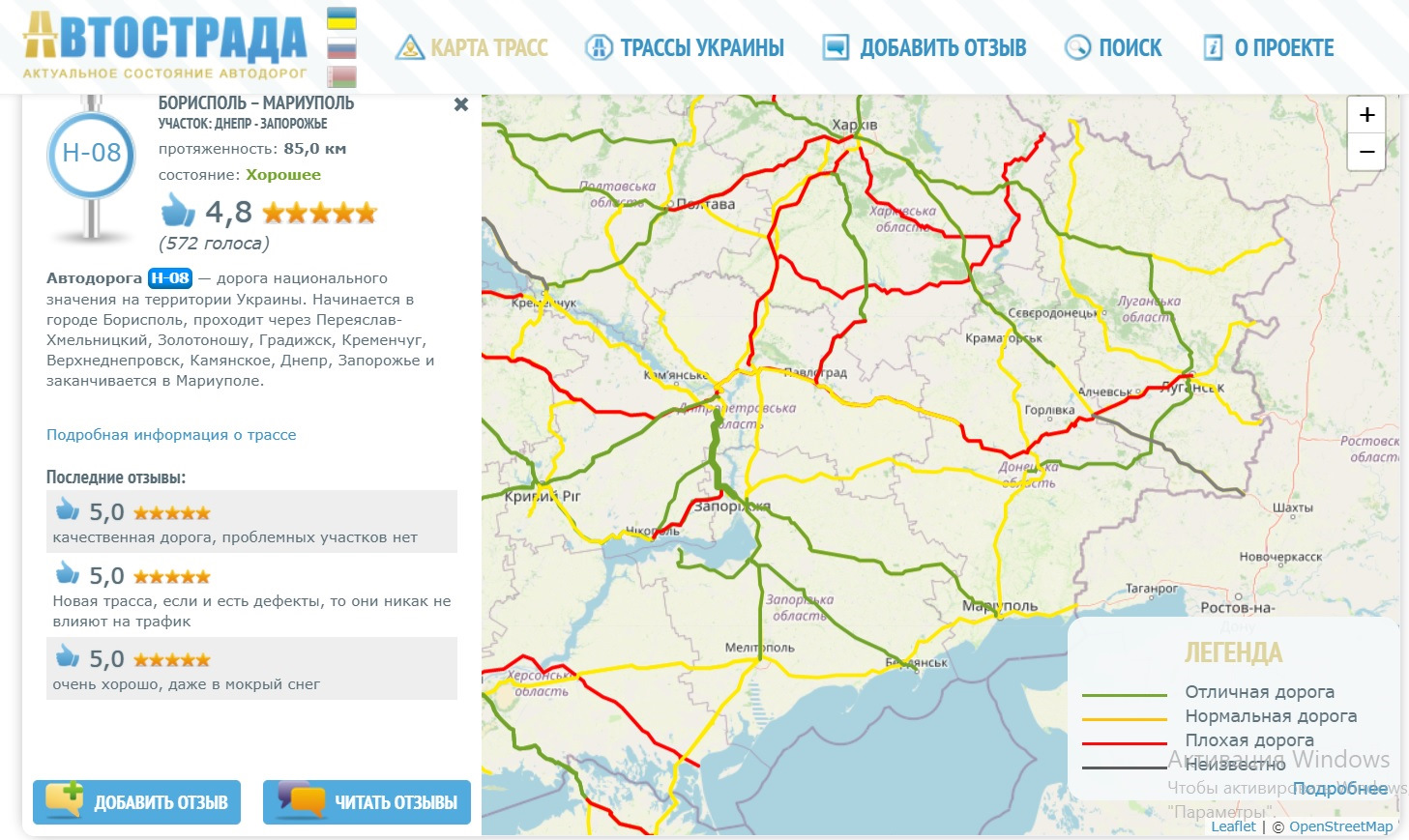Click the green Отличная дорога legend line
The width and height of the screenshot is (1409, 840).
pos(1124,695)
